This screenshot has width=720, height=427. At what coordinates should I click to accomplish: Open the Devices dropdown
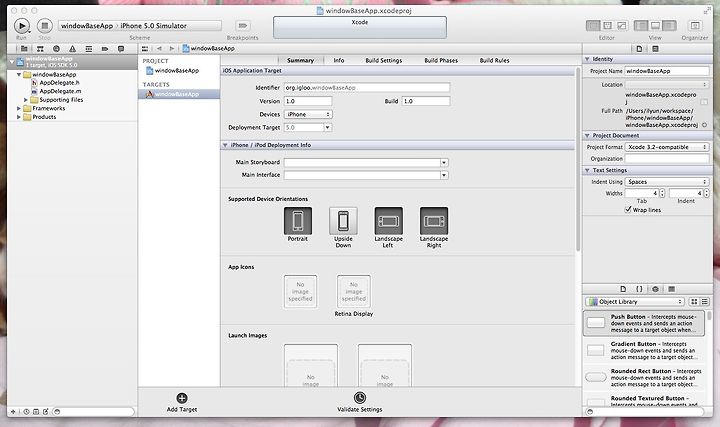point(308,114)
